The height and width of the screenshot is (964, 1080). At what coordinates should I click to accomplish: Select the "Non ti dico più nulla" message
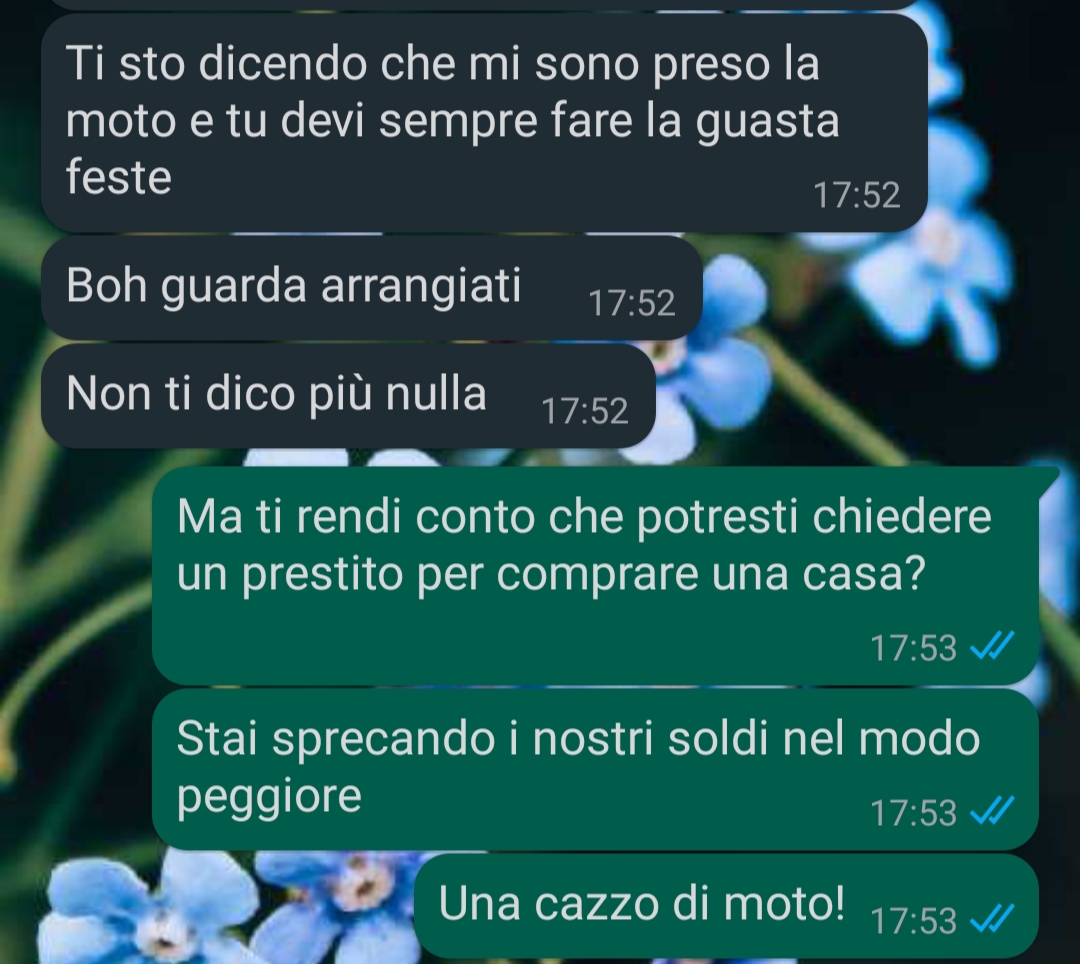(348, 396)
